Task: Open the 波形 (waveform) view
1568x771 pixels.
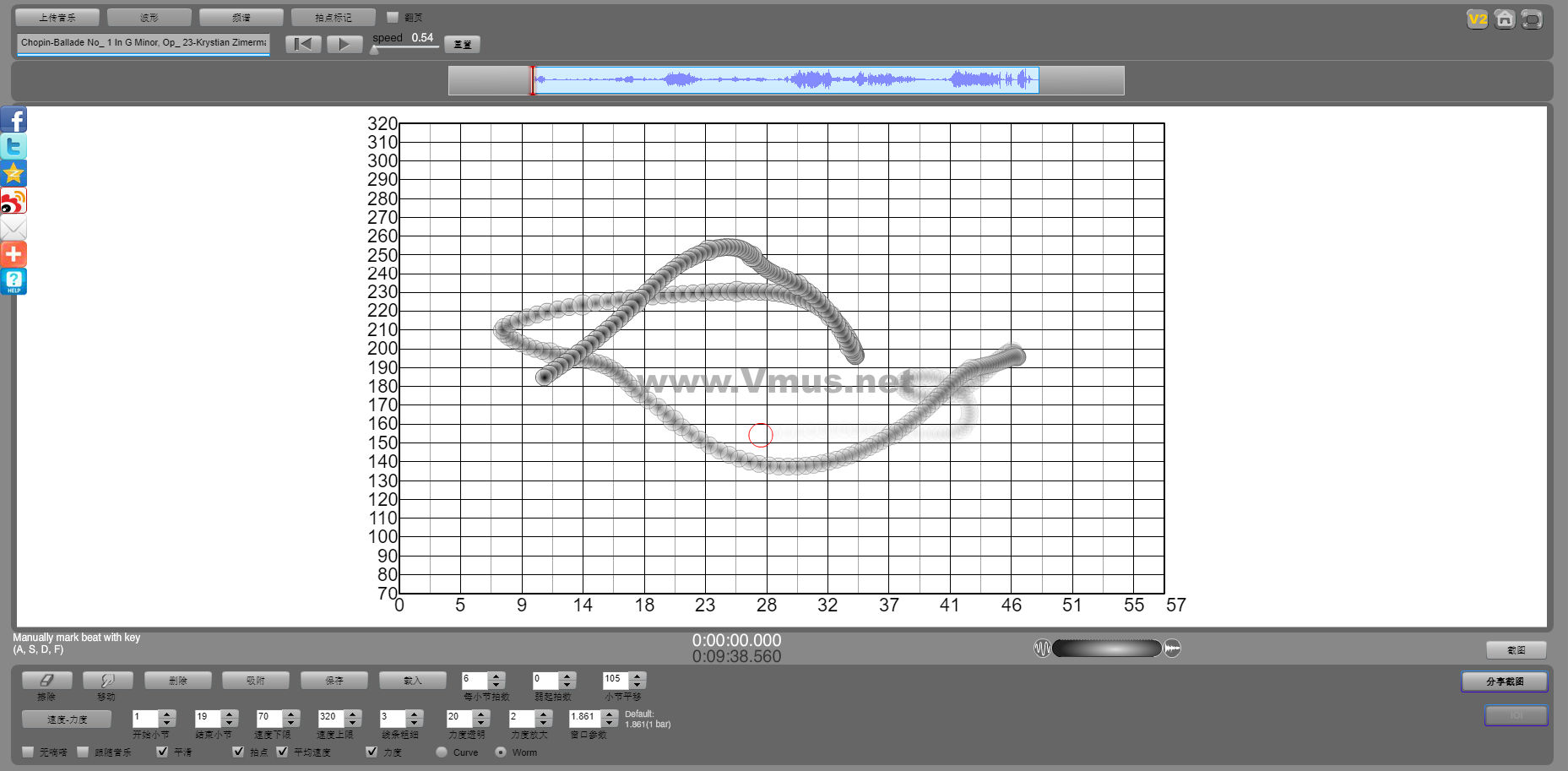Action: [x=149, y=18]
